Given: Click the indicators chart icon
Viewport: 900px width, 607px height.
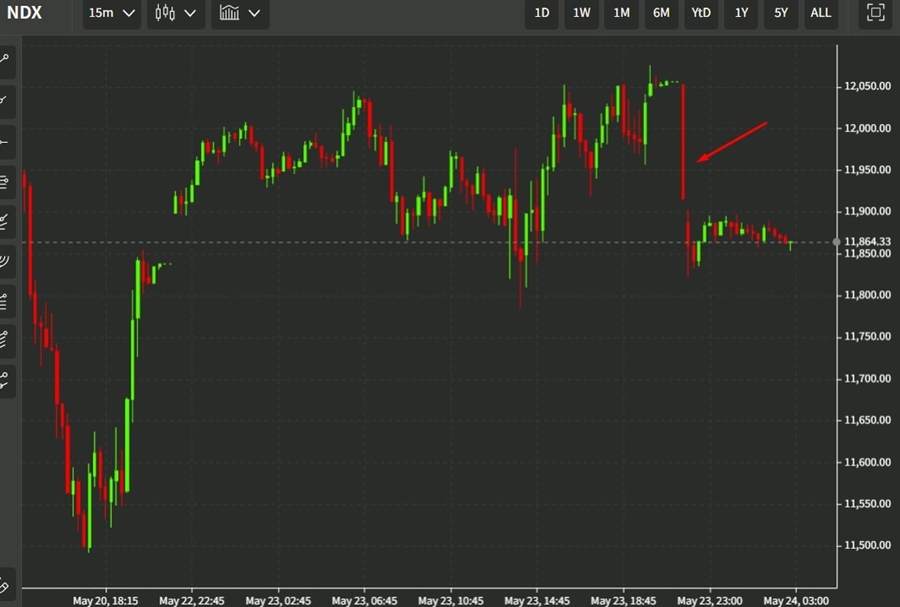Looking at the screenshot, I should (232, 14).
